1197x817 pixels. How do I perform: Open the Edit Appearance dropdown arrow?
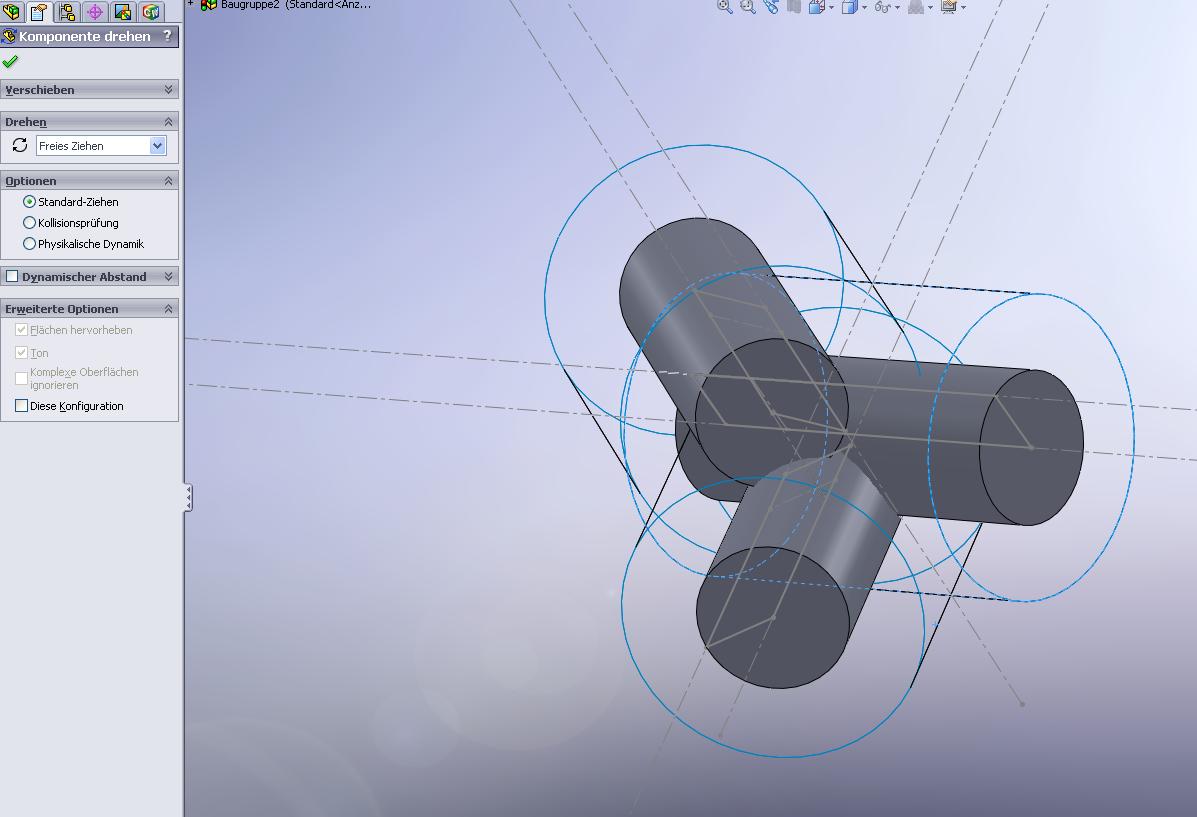point(931,8)
